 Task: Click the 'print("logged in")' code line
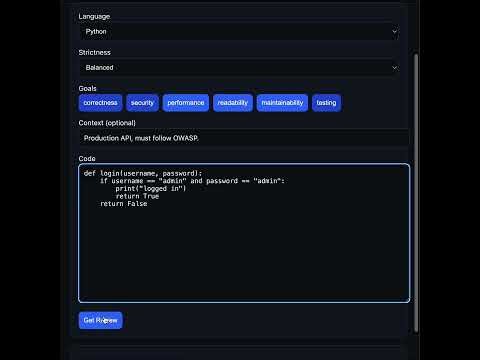click(151, 188)
